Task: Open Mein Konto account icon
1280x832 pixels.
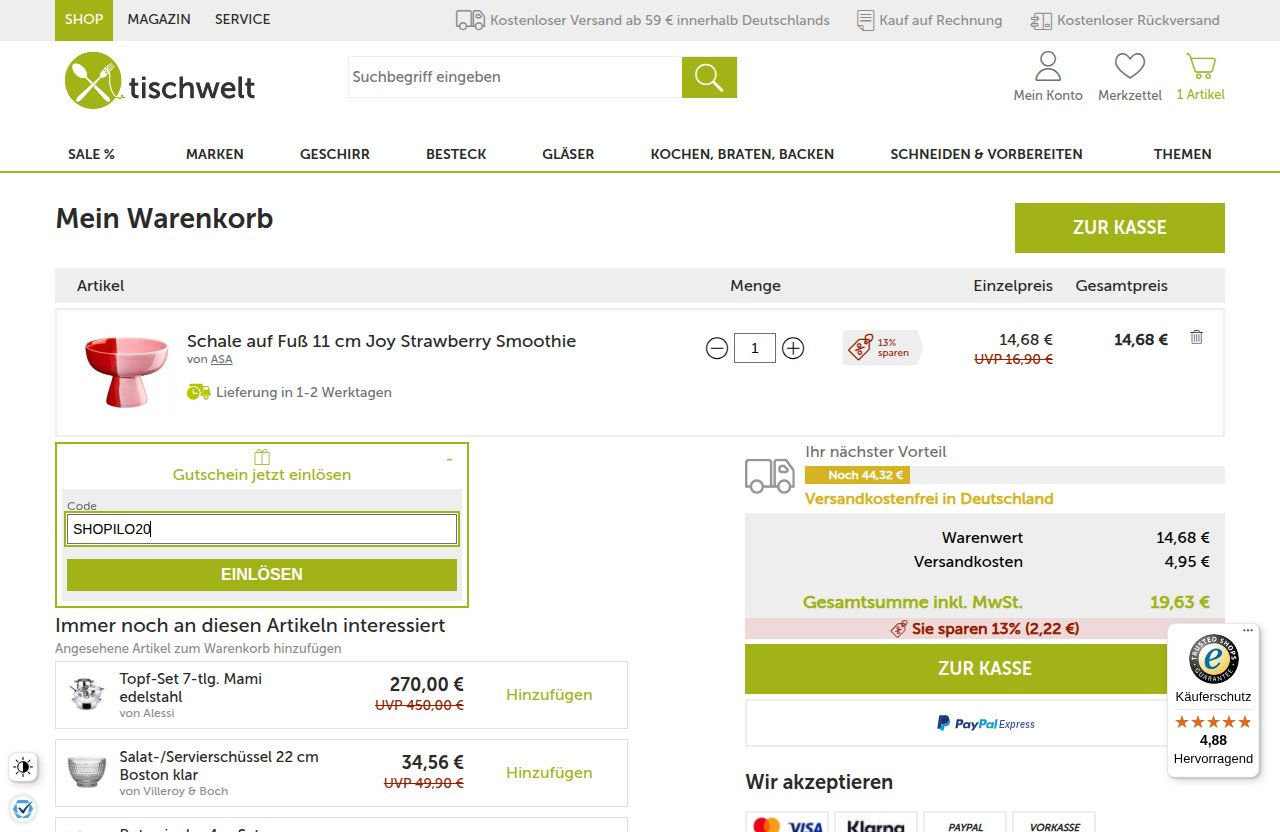Action: click(x=1048, y=66)
